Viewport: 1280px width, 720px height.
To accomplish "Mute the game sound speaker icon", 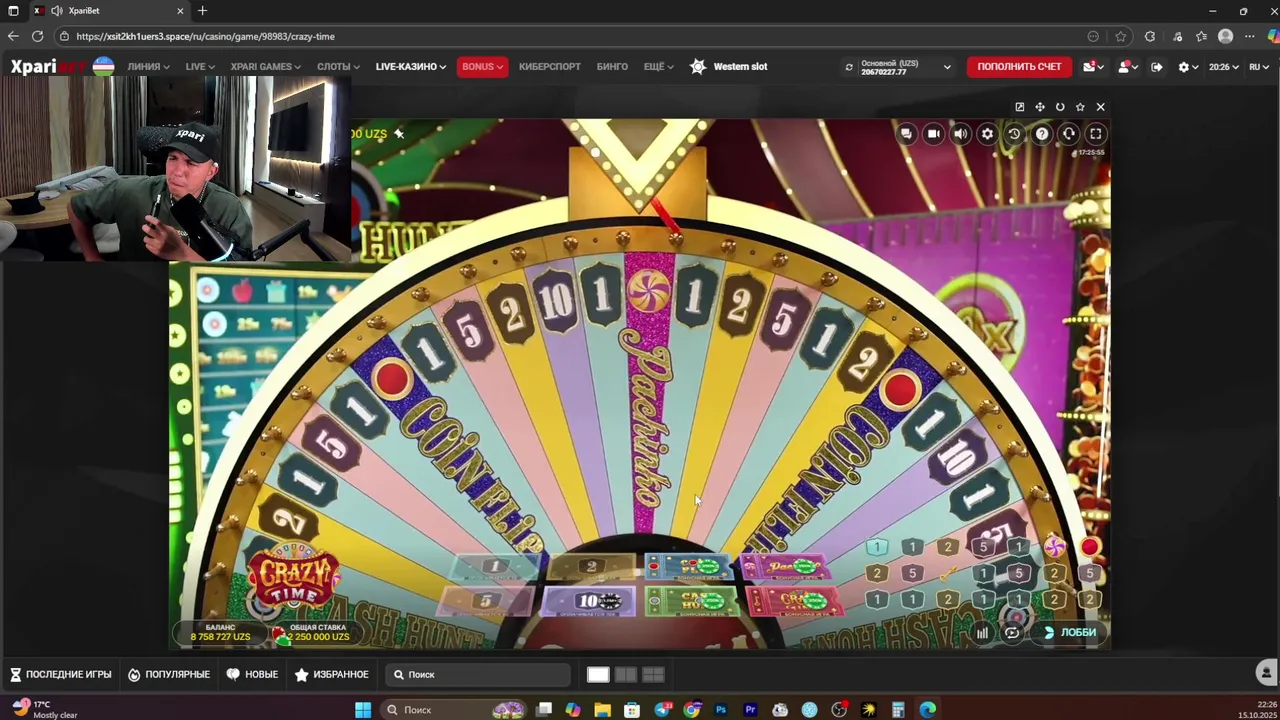I will (x=960, y=134).
